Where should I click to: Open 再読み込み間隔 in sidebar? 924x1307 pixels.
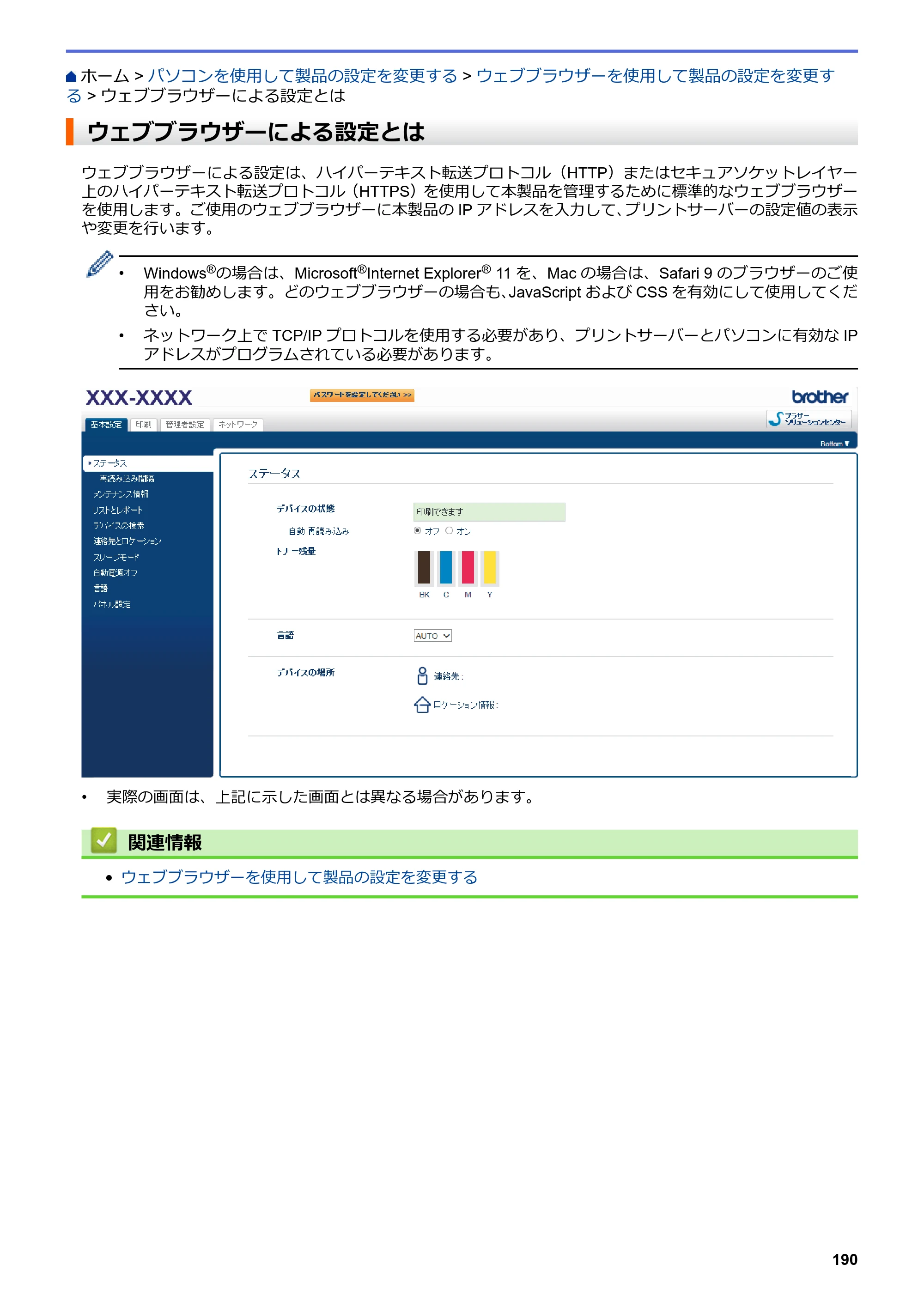tap(127, 479)
